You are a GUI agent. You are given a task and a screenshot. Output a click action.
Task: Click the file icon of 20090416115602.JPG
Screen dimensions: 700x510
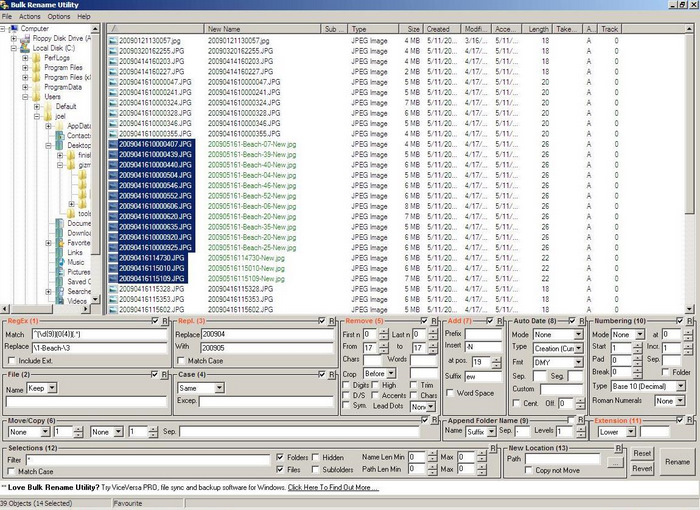click(x=113, y=309)
